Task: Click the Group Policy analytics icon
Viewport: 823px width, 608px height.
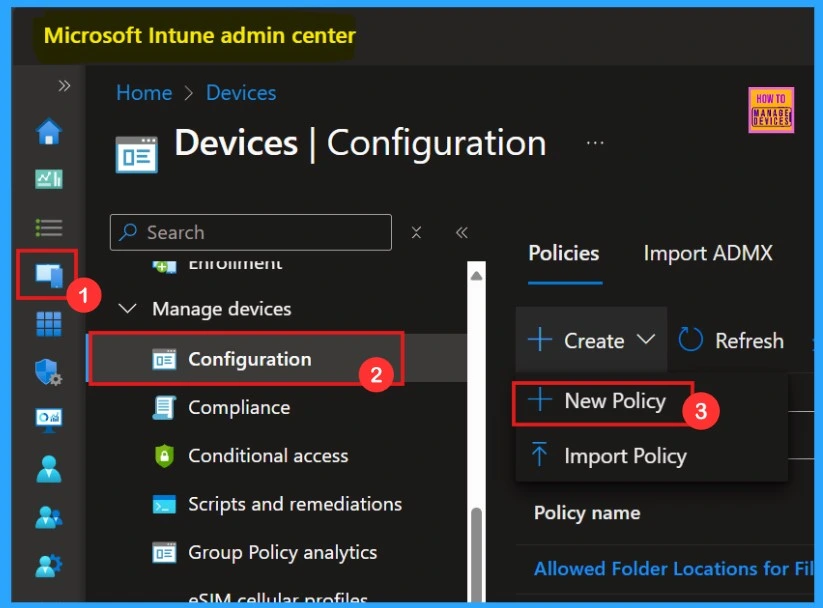Action: coord(164,552)
